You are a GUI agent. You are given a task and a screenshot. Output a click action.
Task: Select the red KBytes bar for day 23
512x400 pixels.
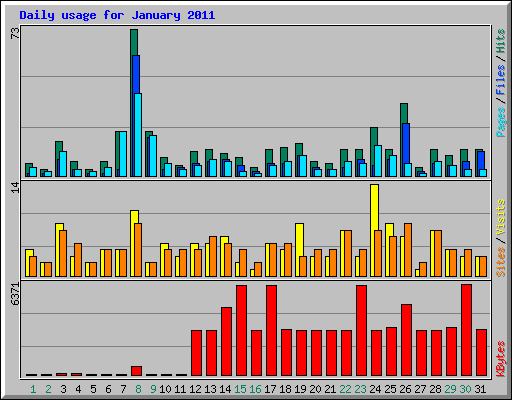(x=362, y=331)
